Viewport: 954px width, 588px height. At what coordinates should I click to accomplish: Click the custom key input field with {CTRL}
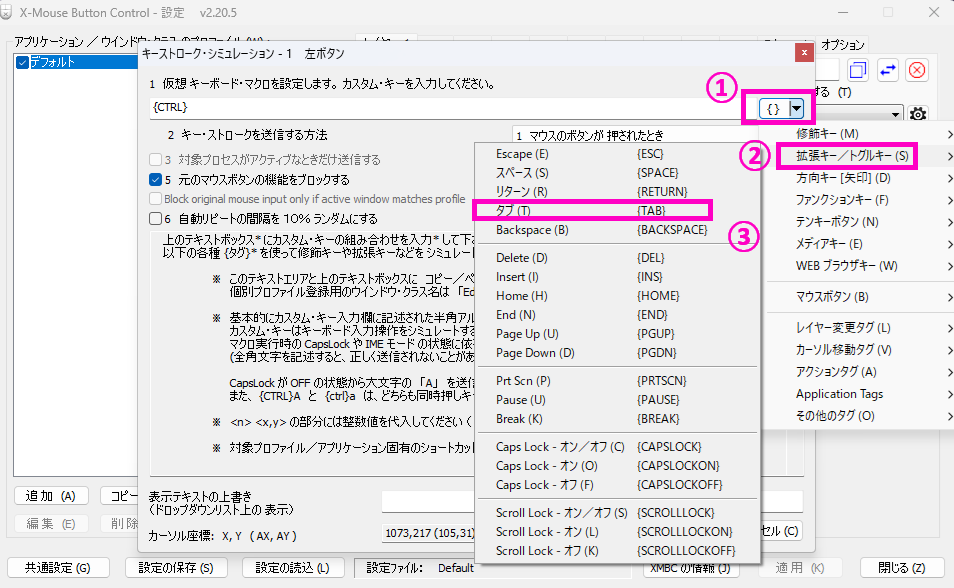(x=453, y=108)
